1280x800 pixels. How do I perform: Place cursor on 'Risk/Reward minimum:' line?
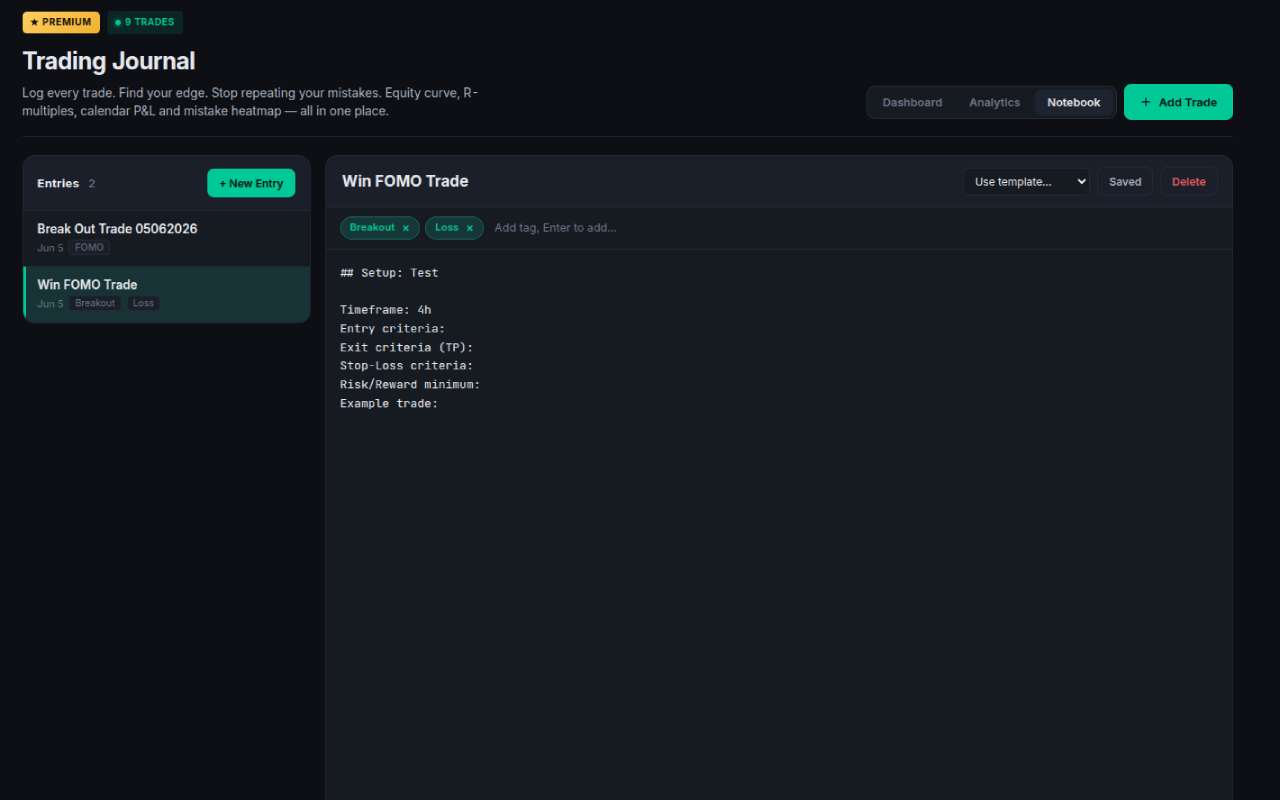[410, 385]
